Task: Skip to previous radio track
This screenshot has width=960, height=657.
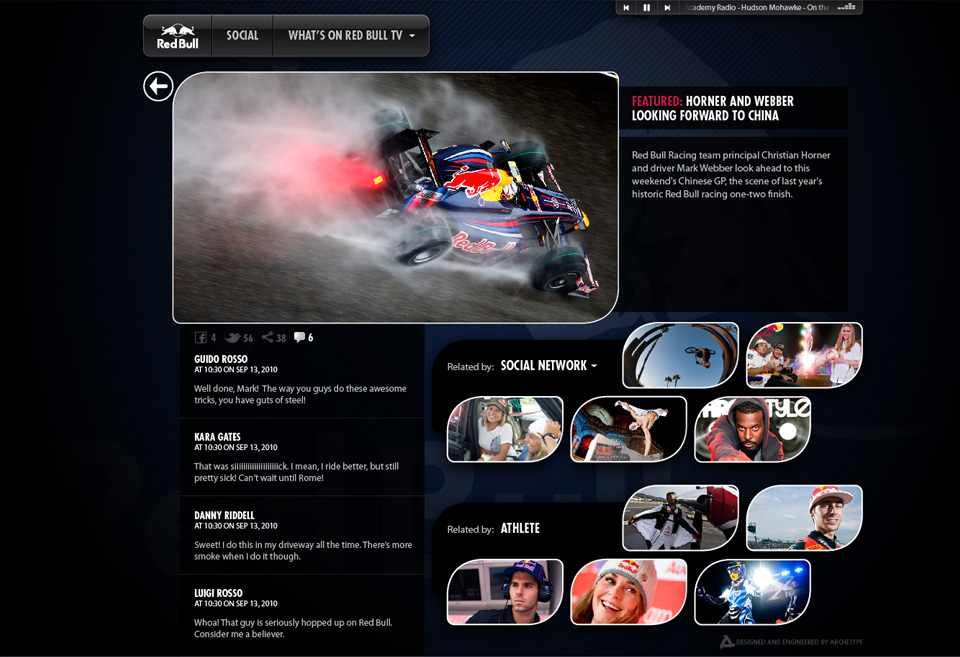Action: pos(626,8)
